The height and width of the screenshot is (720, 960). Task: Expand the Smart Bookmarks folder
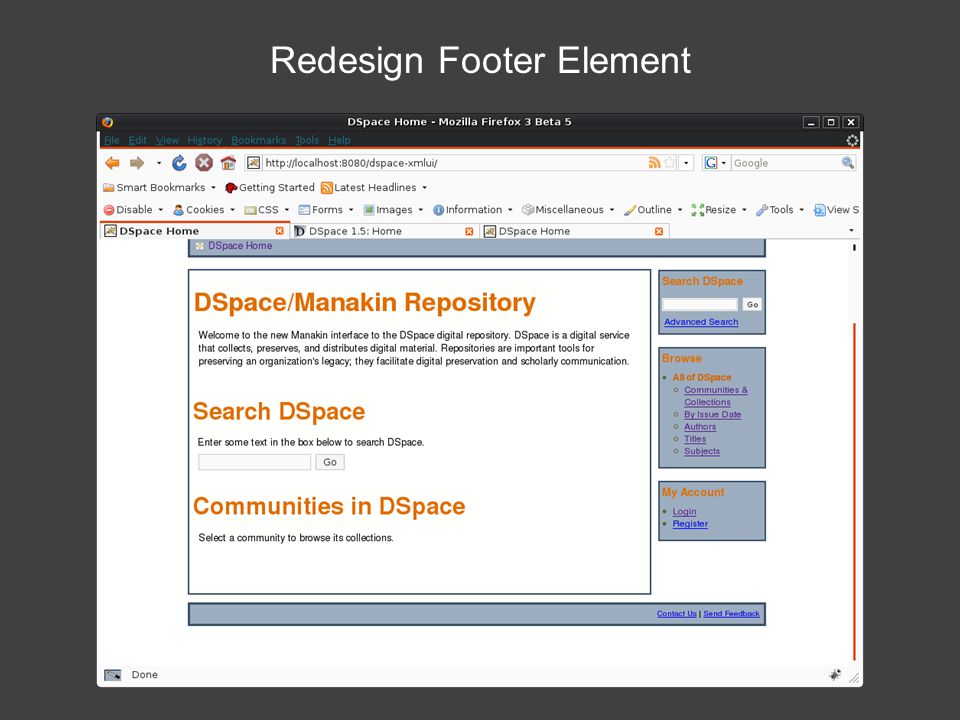click(x=159, y=187)
